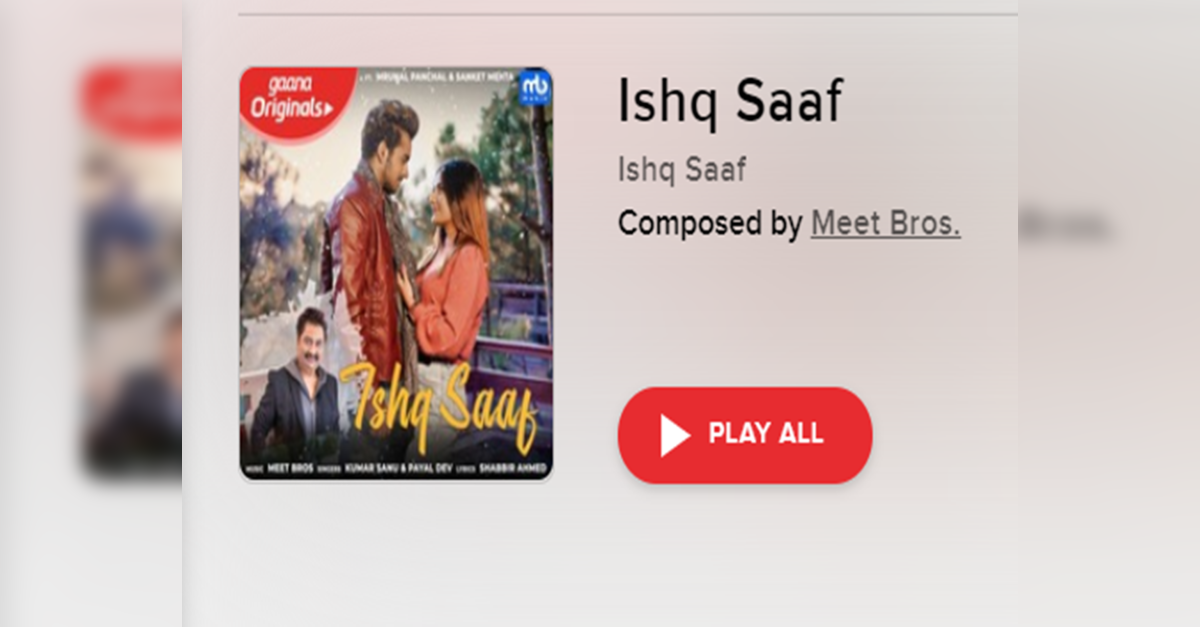Open the Meet Bros. composer link
The width and height of the screenshot is (1200, 627).
point(885,222)
